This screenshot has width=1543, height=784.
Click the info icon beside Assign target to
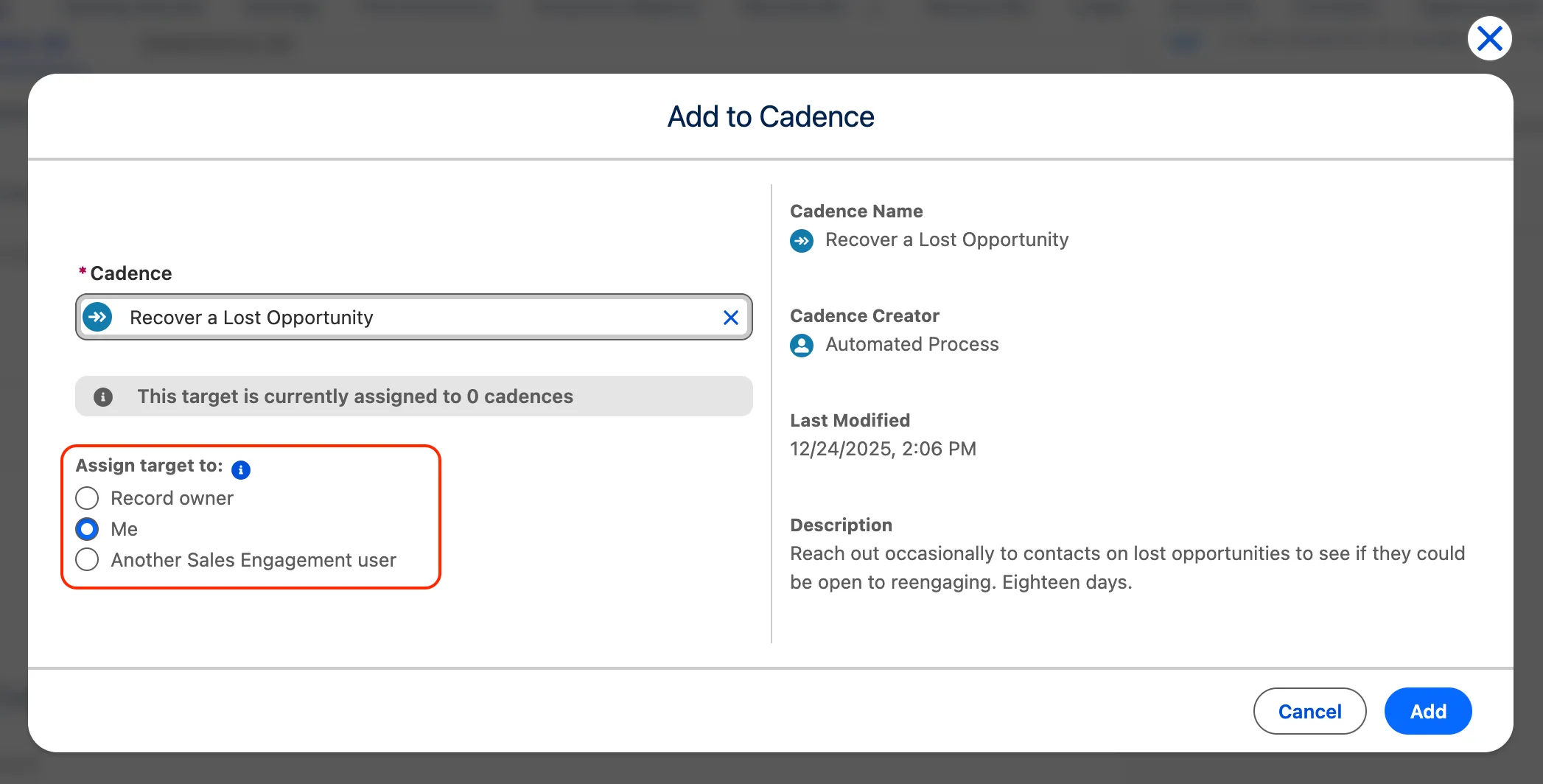(x=241, y=469)
